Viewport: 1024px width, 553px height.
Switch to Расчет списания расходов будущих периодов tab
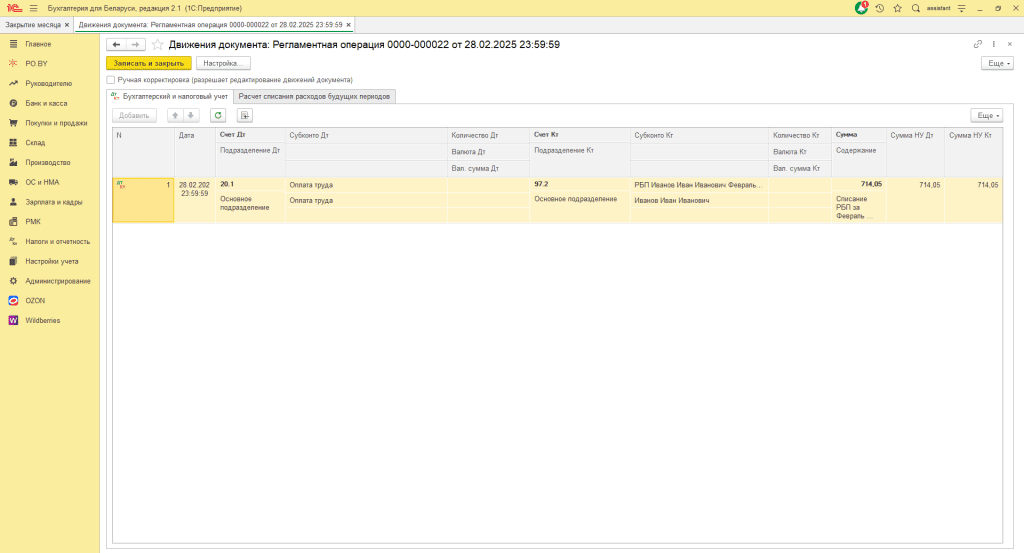tap(314, 96)
